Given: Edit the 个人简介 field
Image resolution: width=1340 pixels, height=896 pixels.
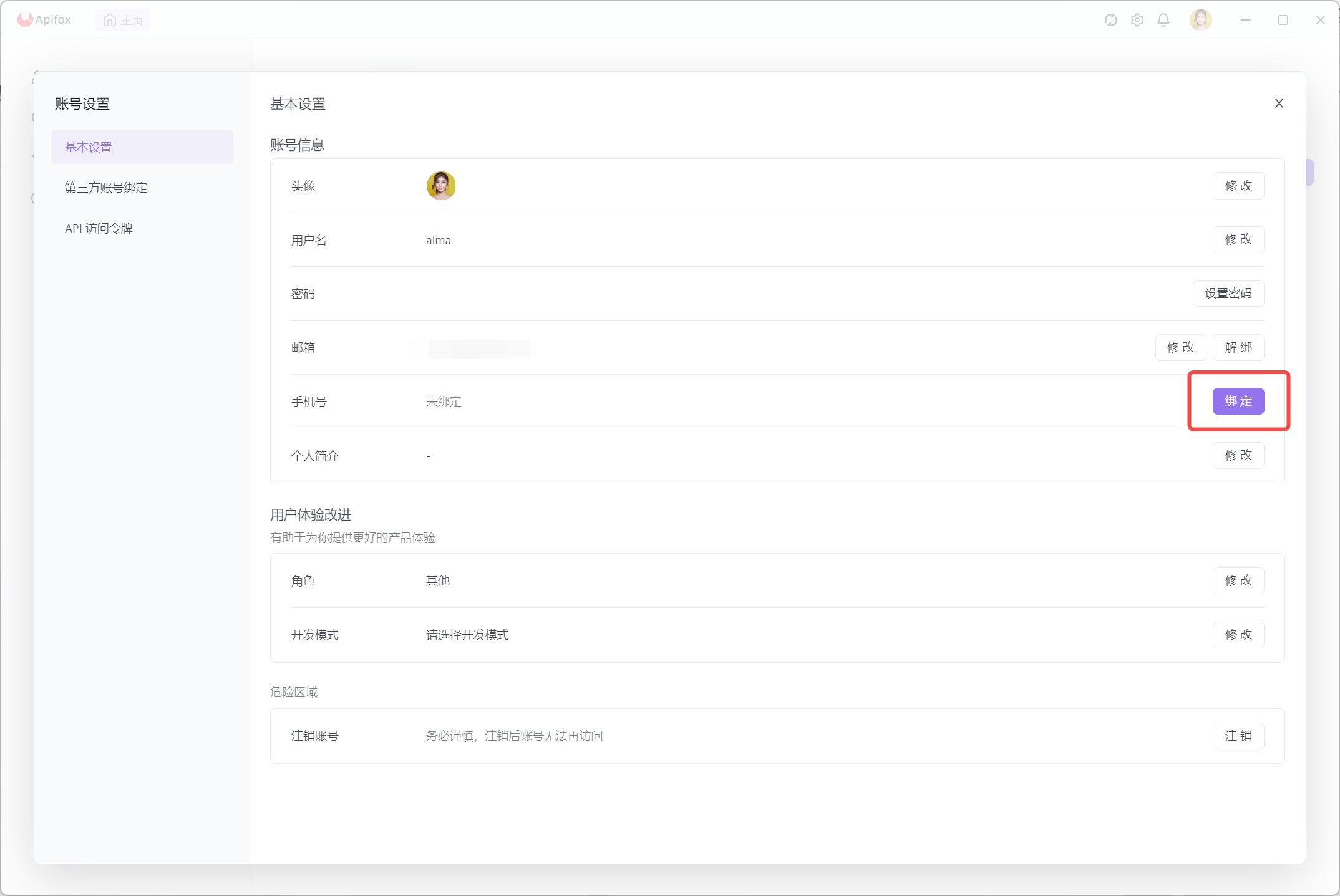Looking at the screenshot, I should pyautogui.click(x=1238, y=455).
